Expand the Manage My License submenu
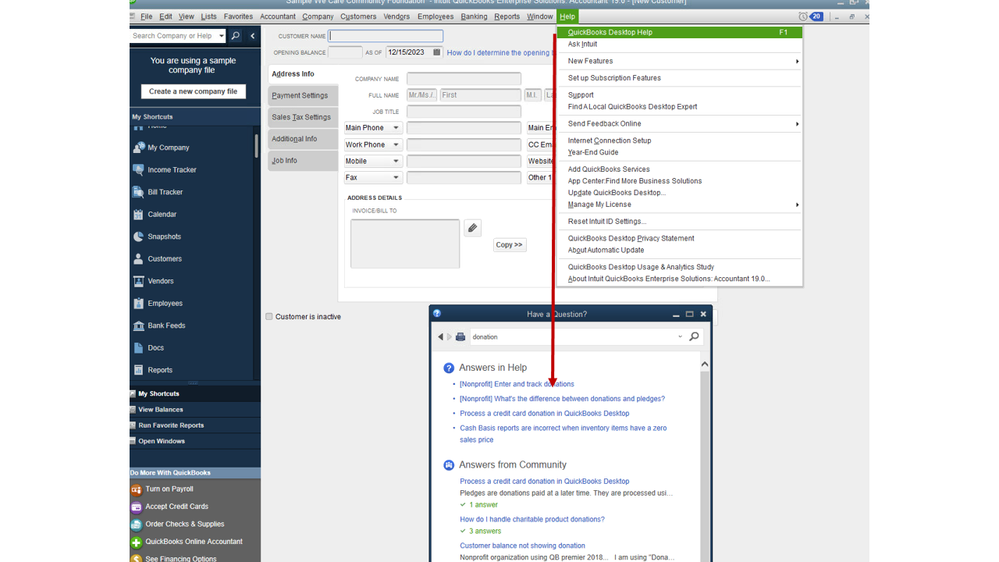Viewport: 999px width, 562px height. (797, 205)
